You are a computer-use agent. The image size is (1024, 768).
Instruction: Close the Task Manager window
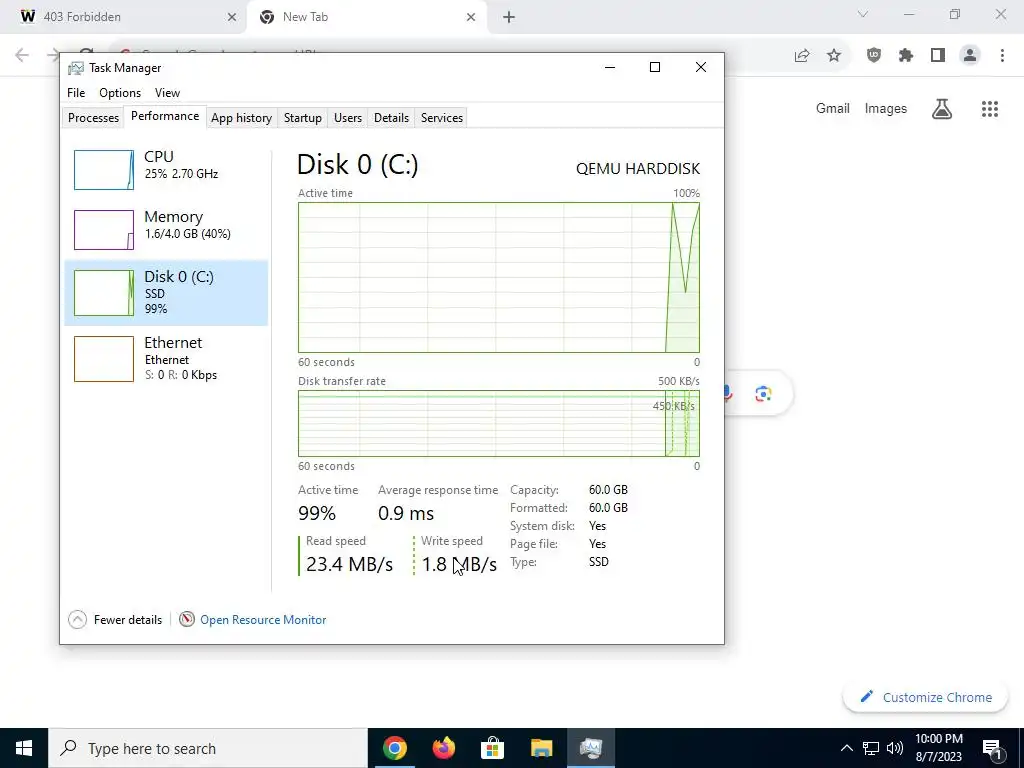pos(701,67)
